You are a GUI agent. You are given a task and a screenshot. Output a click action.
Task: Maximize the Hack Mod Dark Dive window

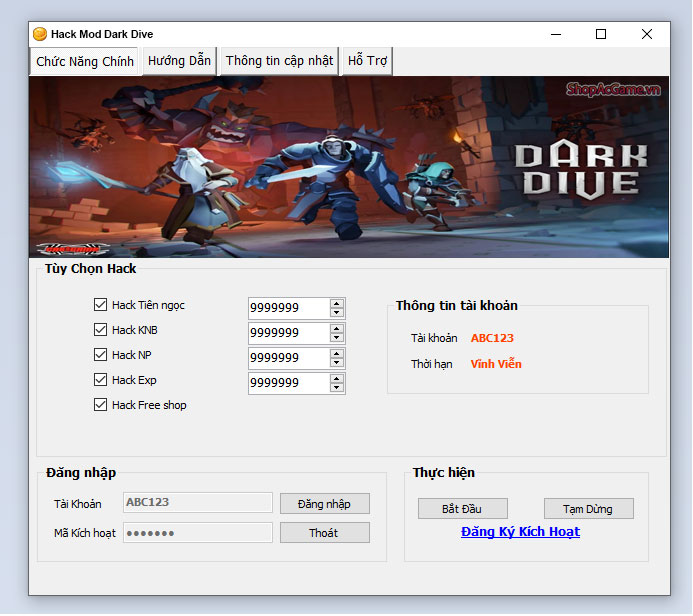(601, 34)
